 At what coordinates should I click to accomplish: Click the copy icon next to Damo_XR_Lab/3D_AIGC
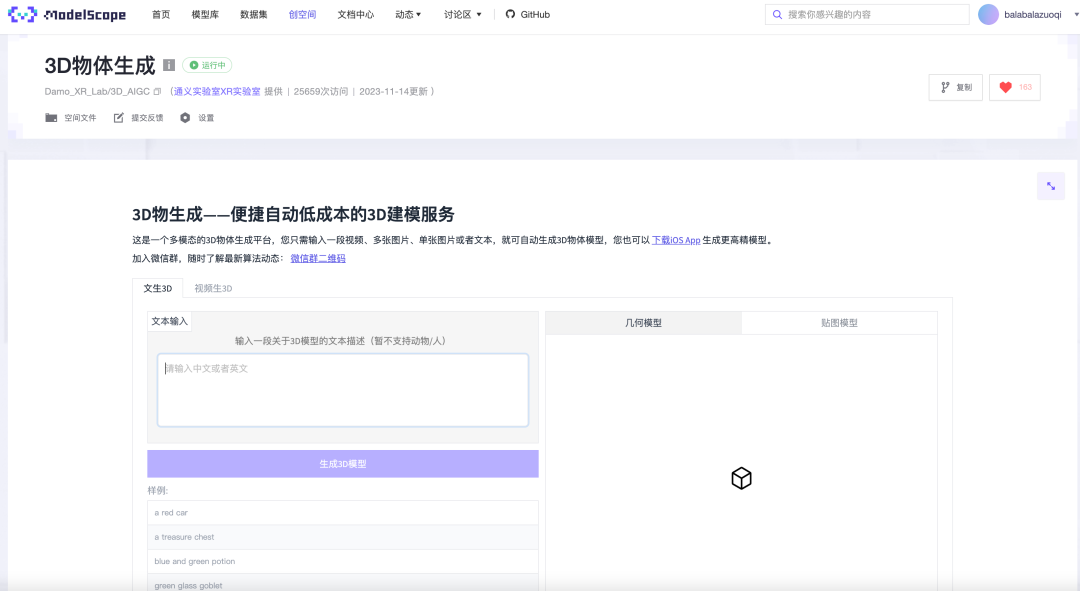(x=157, y=91)
